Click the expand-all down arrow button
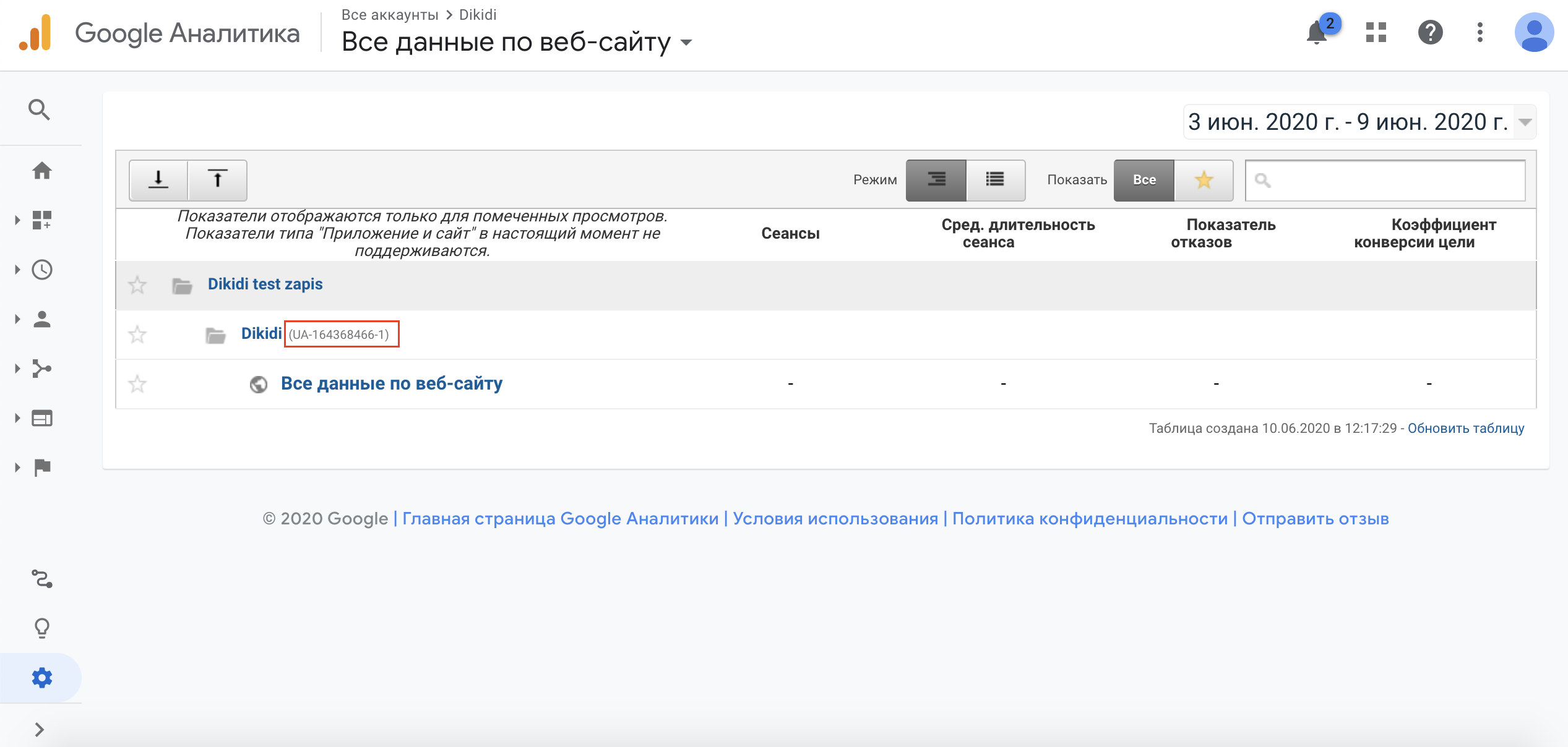Image resolution: width=1568 pixels, height=747 pixels. (158, 180)
